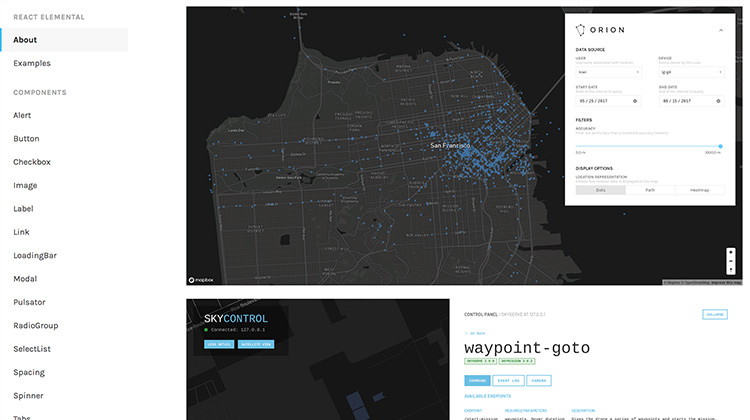Select Heatmap location representation
Screen dimensions: 750x420
tap(699, 189)
